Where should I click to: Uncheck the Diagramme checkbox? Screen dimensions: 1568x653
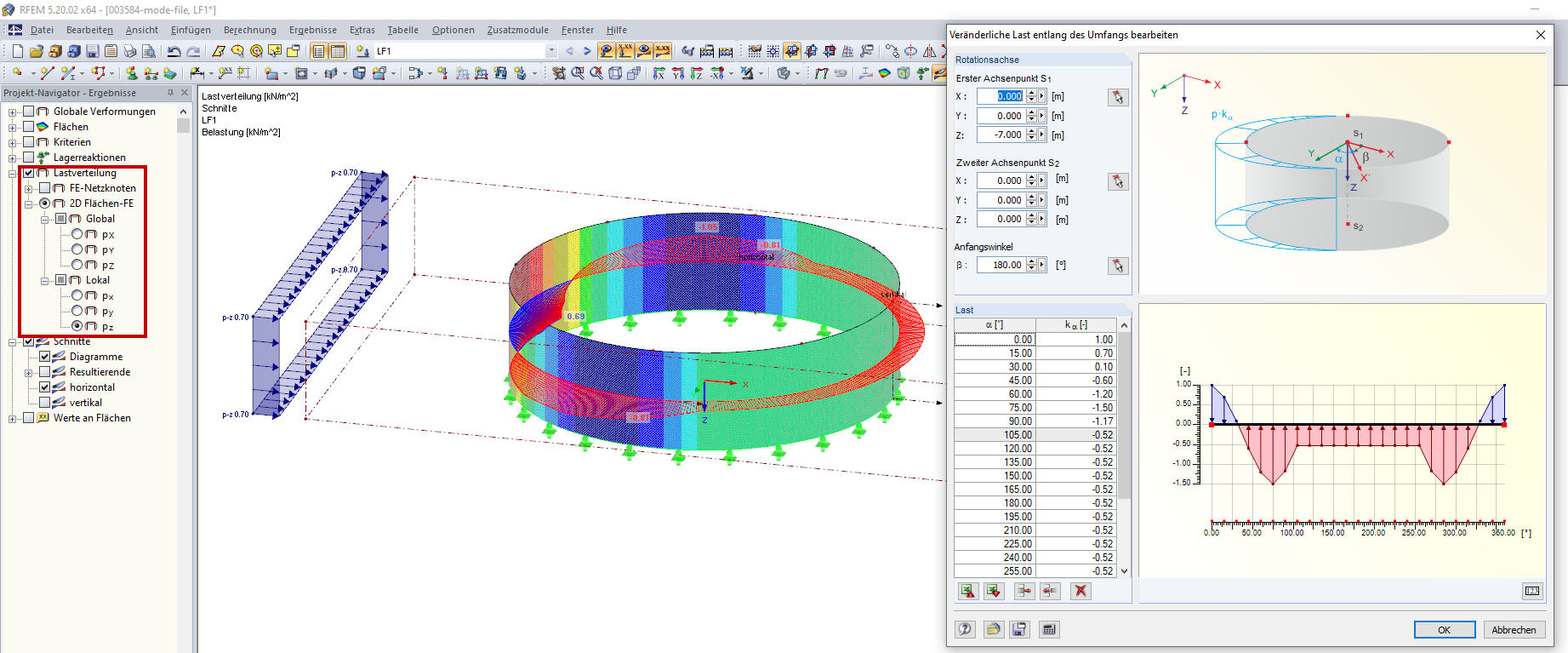[x=45, y=357]
